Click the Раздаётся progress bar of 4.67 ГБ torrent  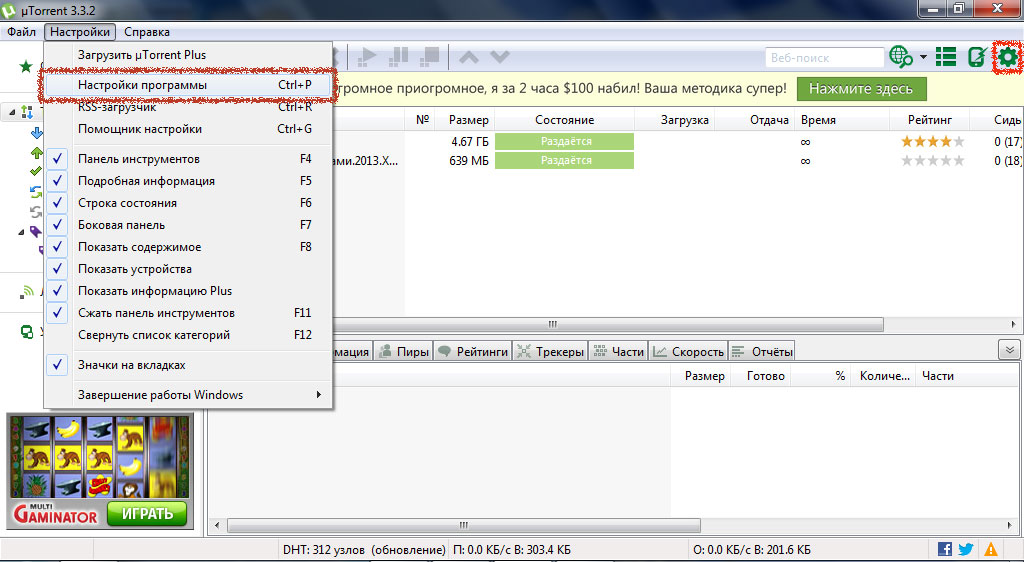point(564,142)
